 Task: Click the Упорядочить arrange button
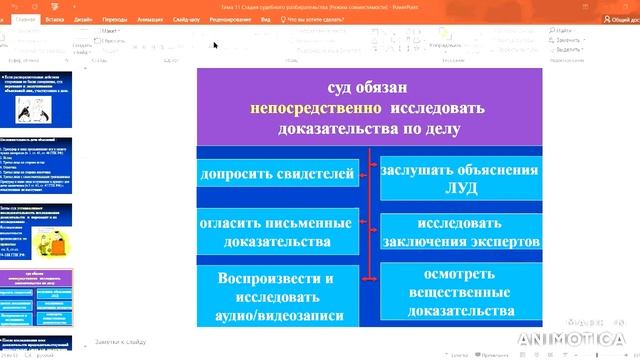click(444, 39)
